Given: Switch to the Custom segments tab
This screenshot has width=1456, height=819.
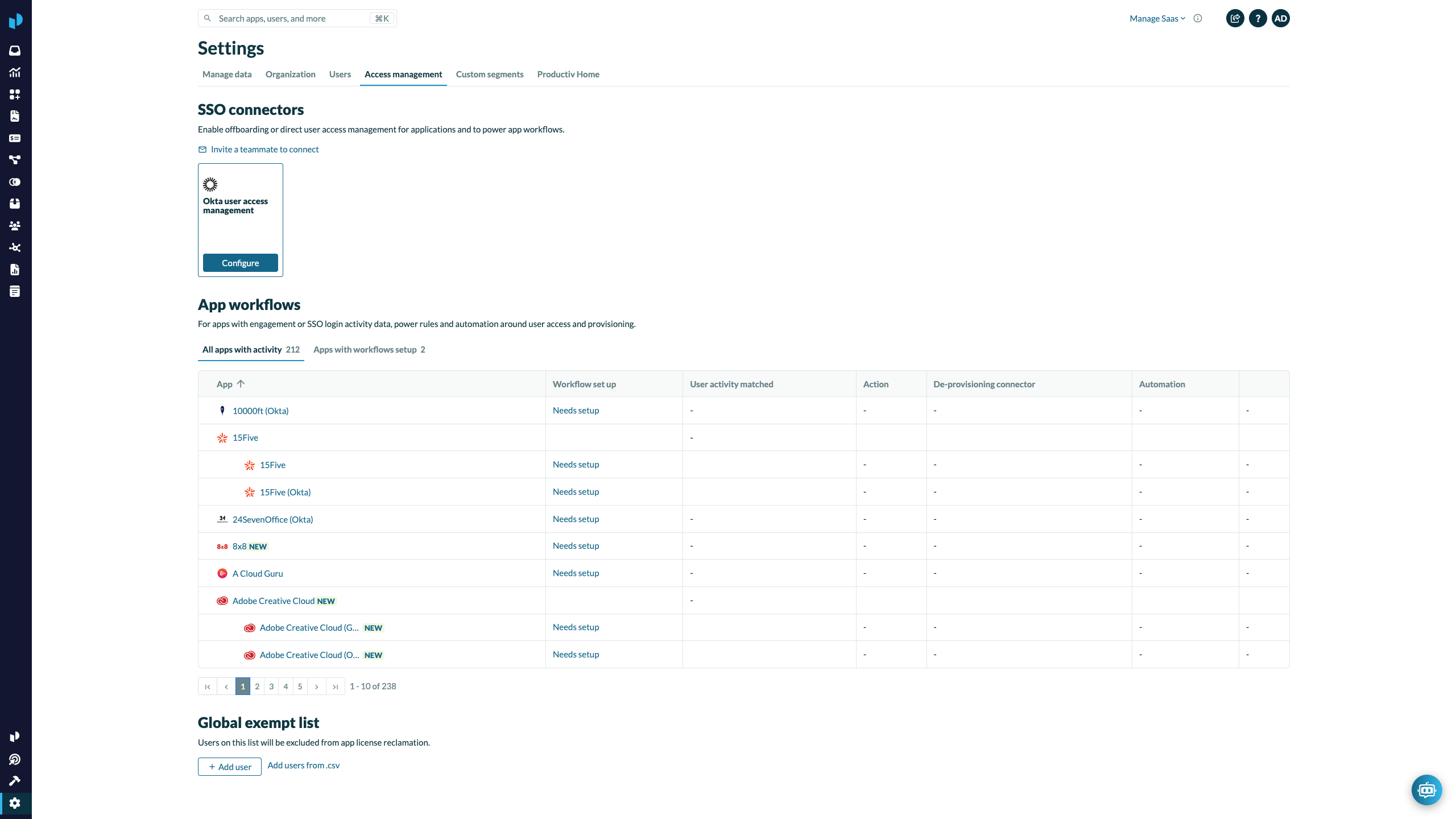Looking at the screenshot, I should pyautogui.click(x=489, y=74).
